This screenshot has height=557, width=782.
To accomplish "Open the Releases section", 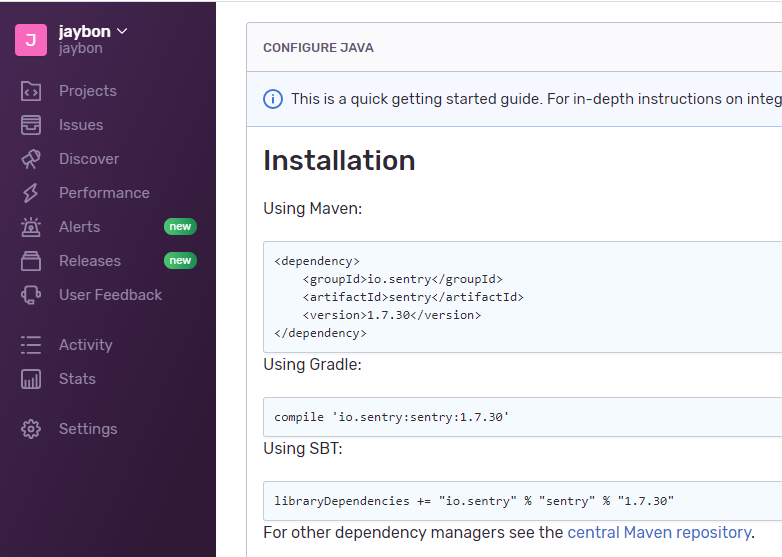I will (90, 261).
